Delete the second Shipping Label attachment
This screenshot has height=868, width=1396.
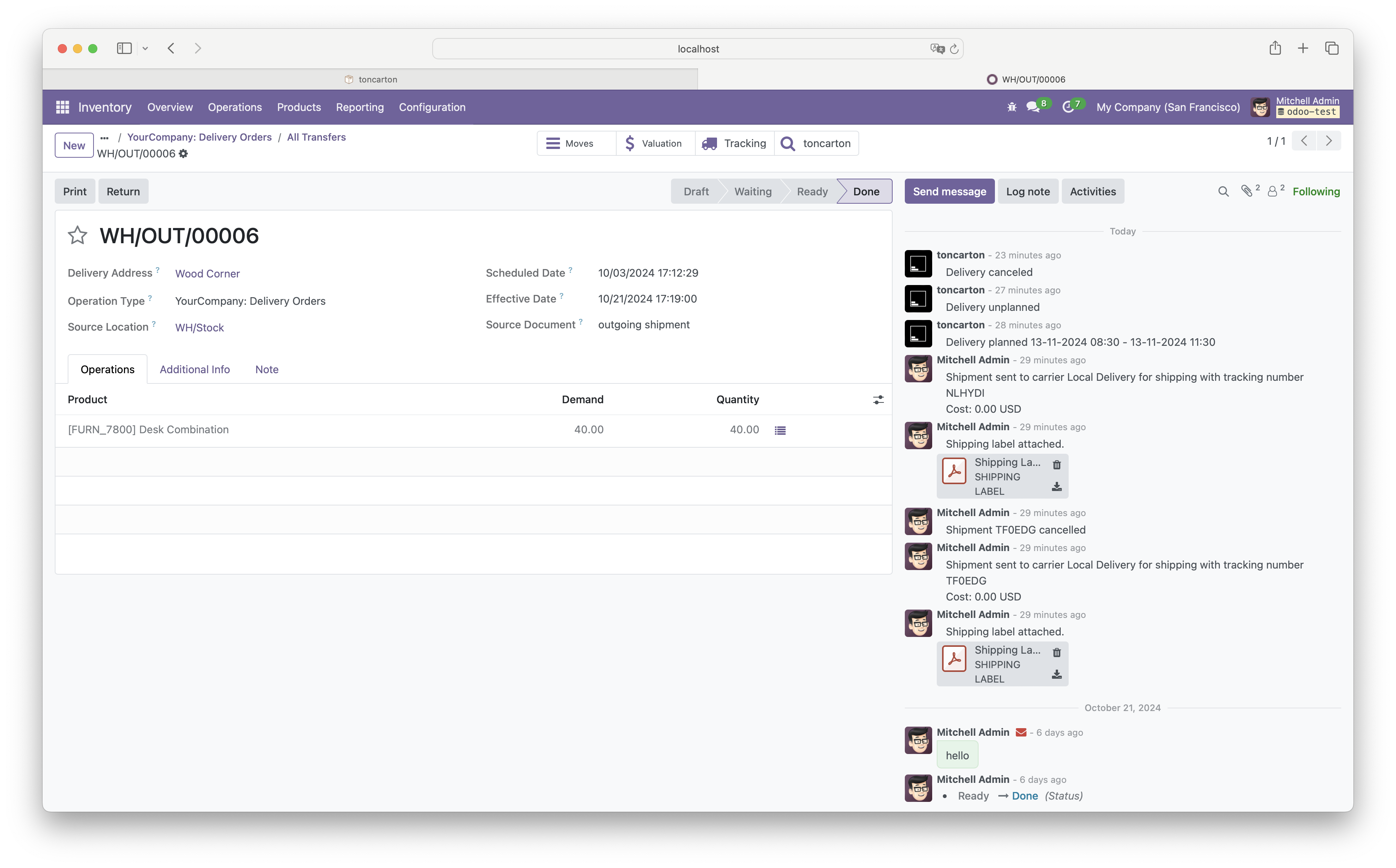[1057, 652]
